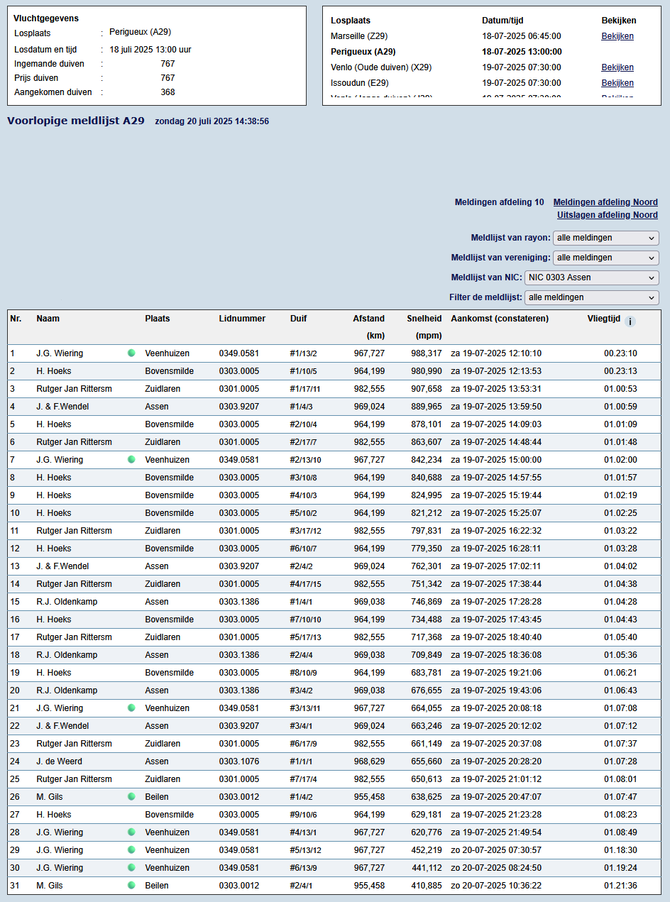
Task: Click Bovensmilde in row 19
Action: click(x=169, y=672)
